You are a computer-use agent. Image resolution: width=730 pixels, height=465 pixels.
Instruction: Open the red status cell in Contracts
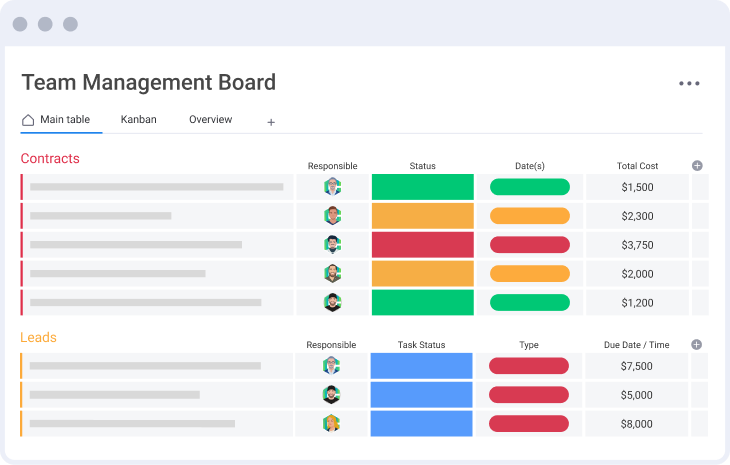coord(422,245)
